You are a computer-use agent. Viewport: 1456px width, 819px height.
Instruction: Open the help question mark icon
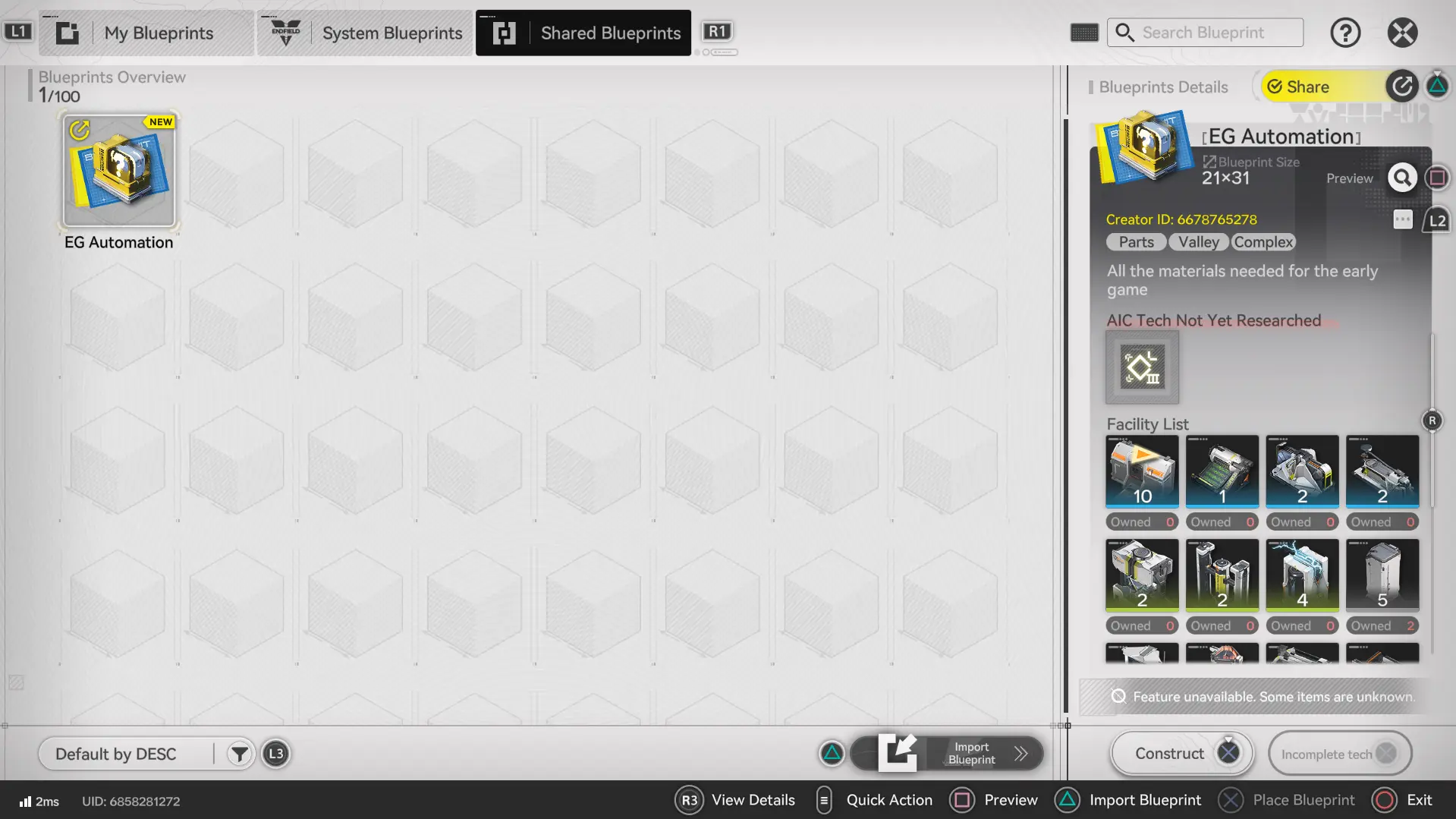[x=1345, y=33]
